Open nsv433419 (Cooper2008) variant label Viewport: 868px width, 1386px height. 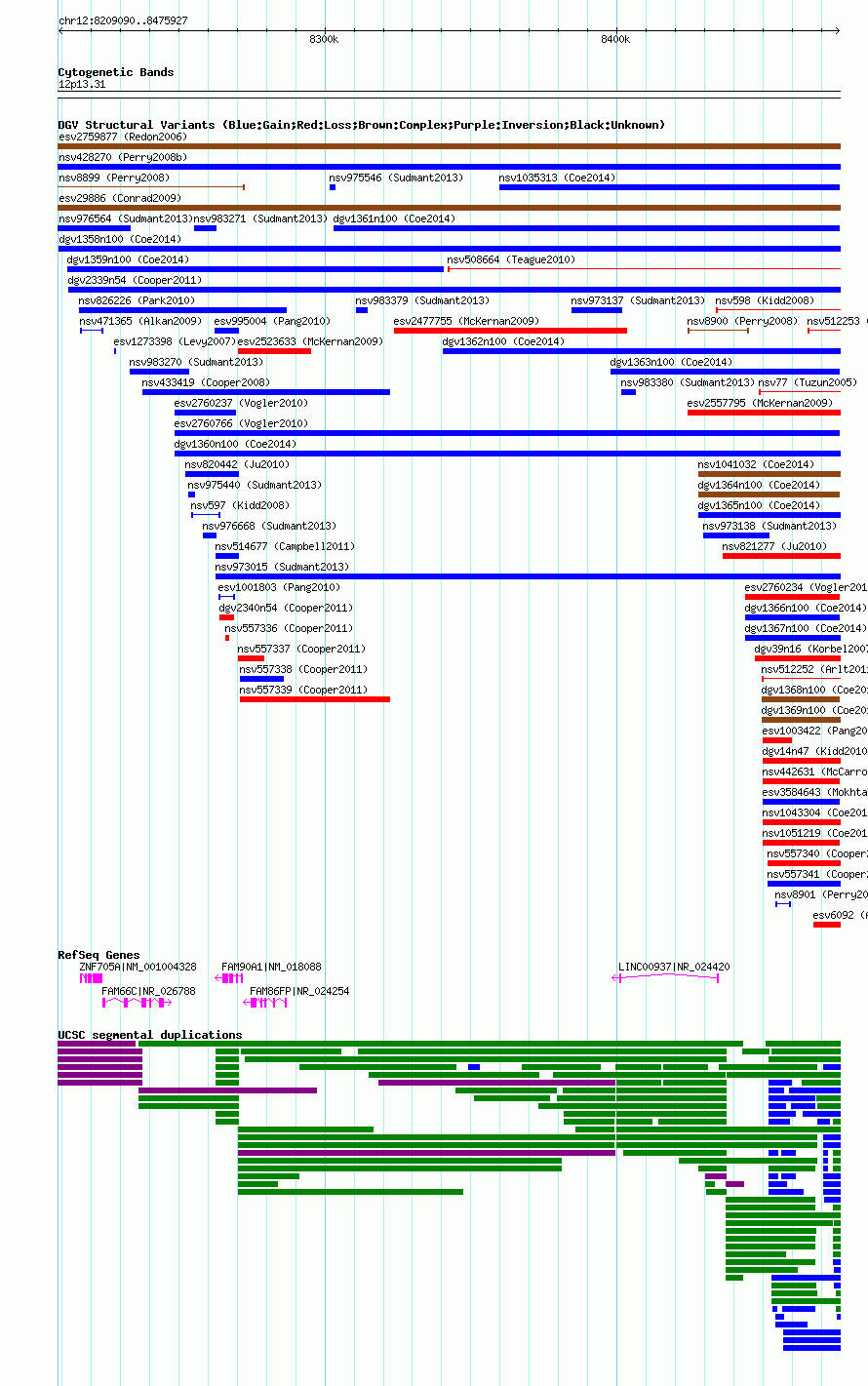pyautogui.click(x=206, y=382)
